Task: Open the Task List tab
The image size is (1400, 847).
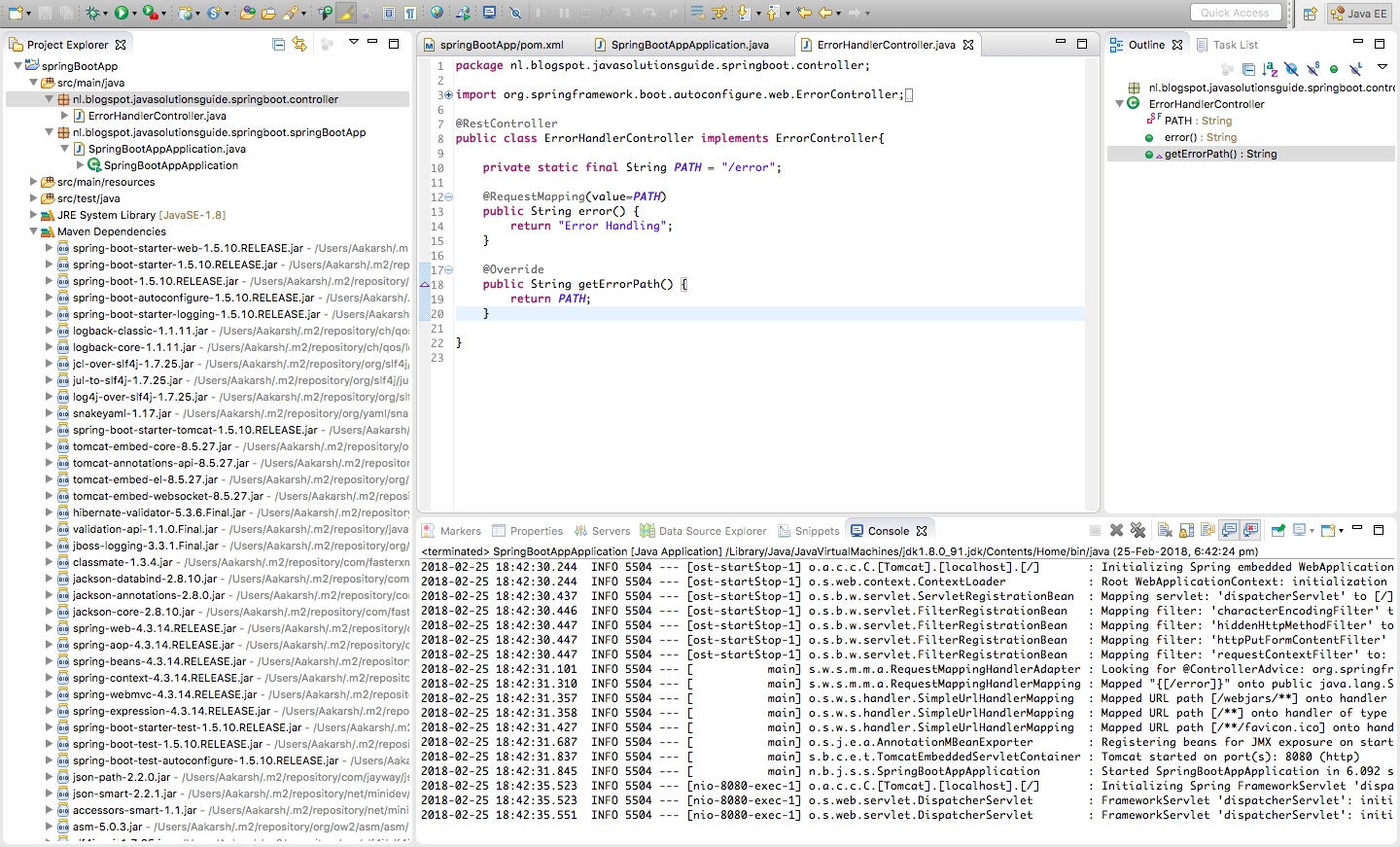Action: 1227,45
